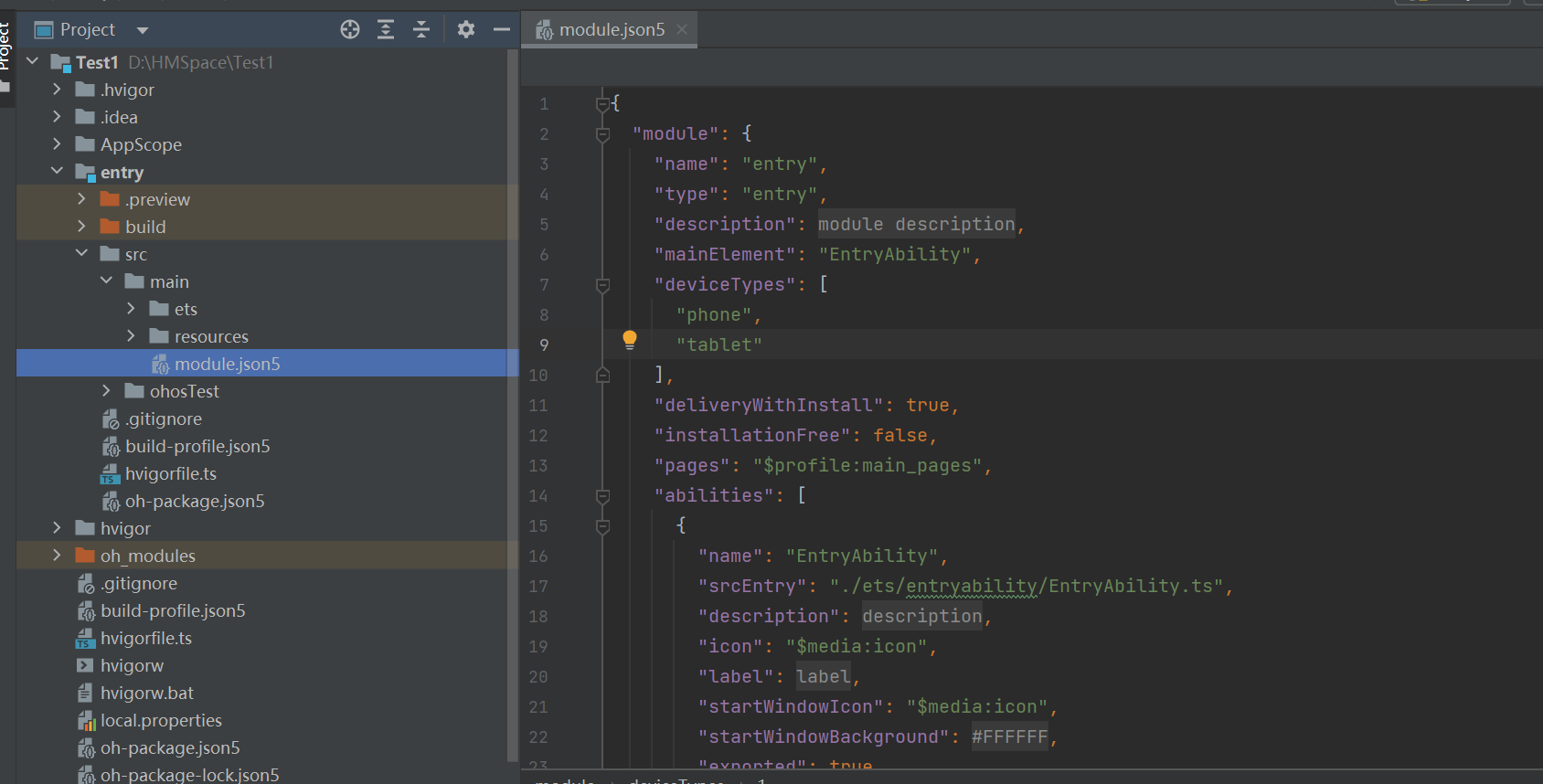Click the hvigorw script file icon
The width and height of the screenshot is (1543, 784).
tap(85, 665)
